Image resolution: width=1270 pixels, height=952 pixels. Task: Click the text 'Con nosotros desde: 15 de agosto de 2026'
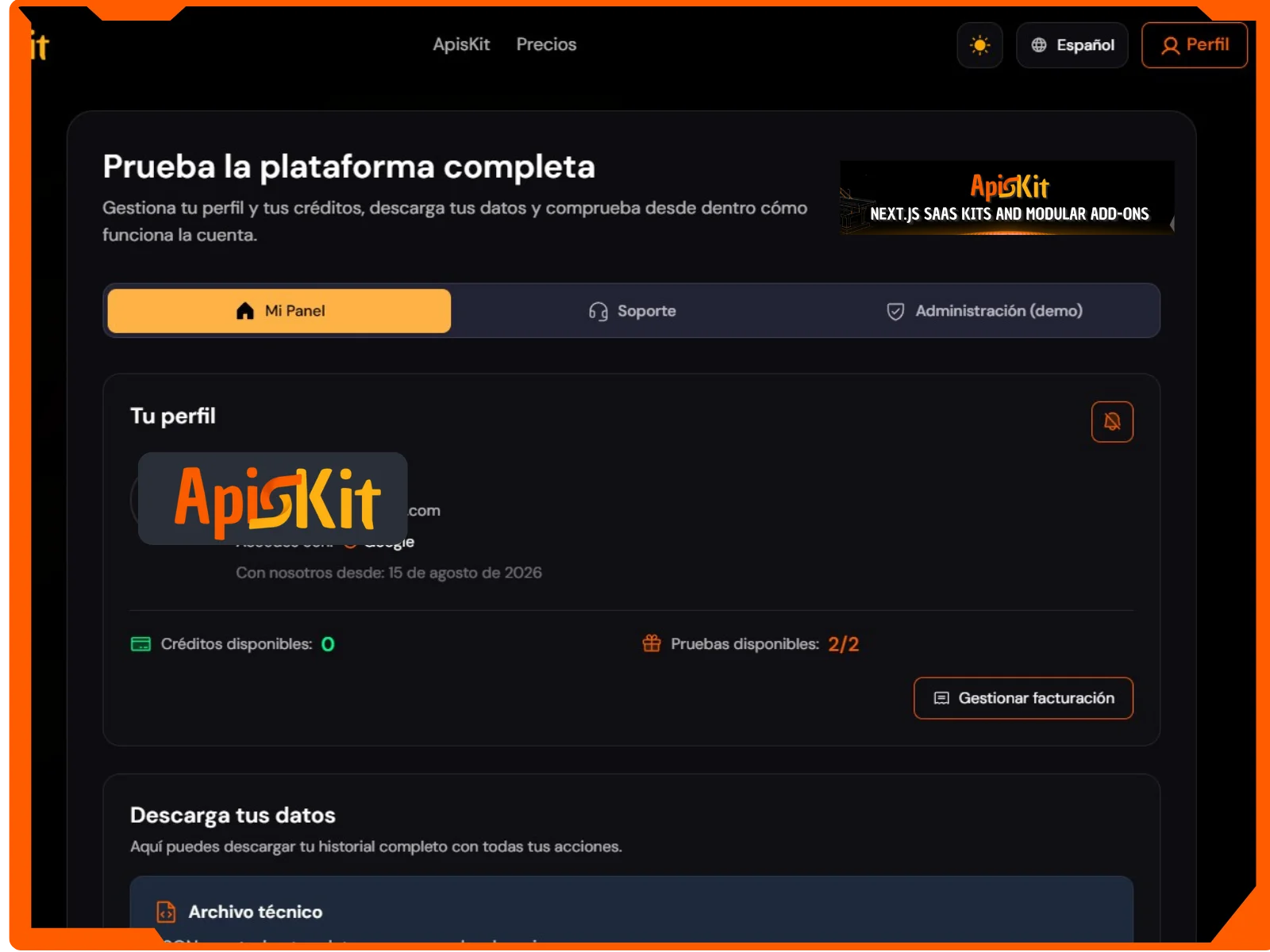(389, 573)
